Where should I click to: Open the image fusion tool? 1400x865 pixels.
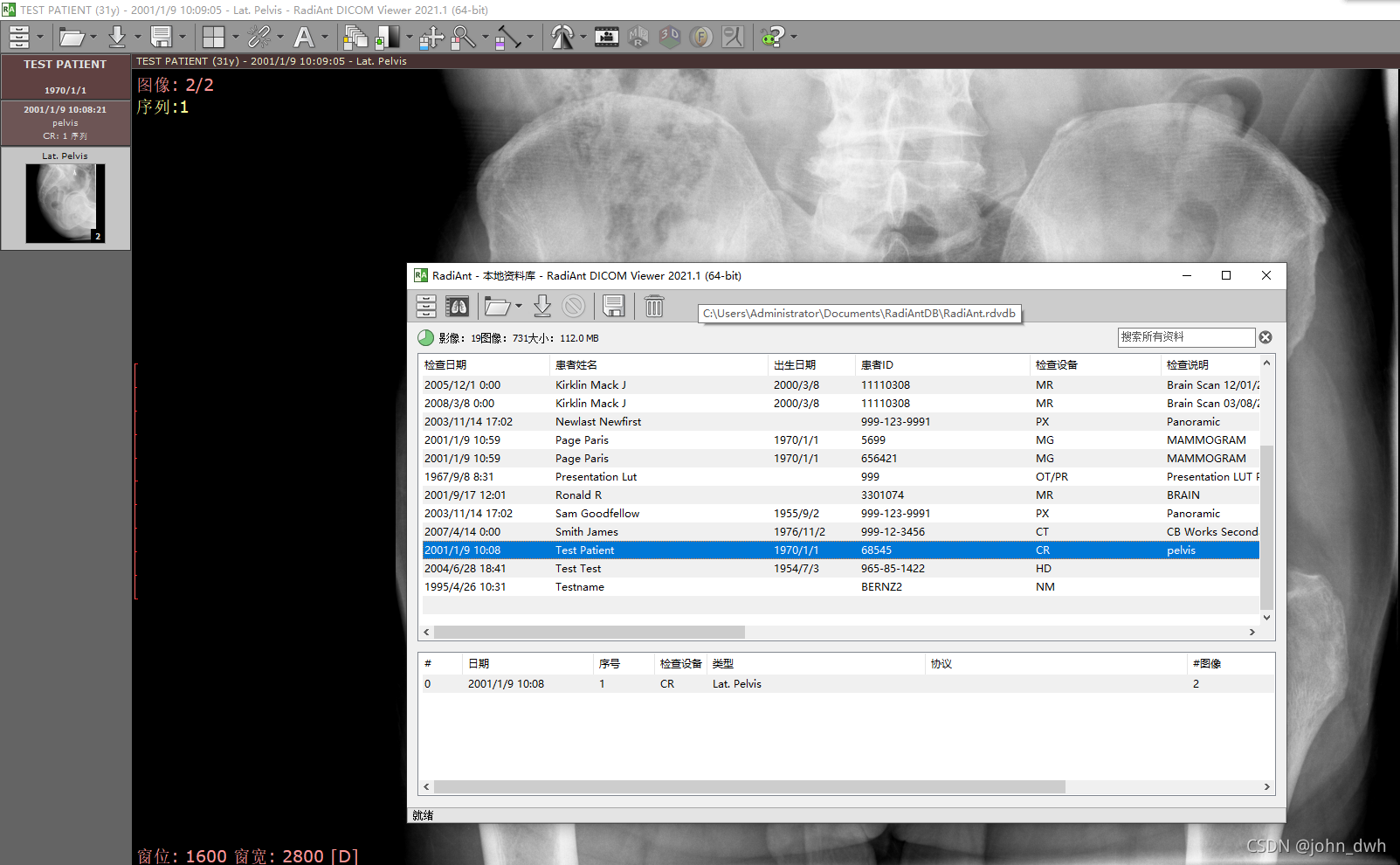click(x=701, y=37)
